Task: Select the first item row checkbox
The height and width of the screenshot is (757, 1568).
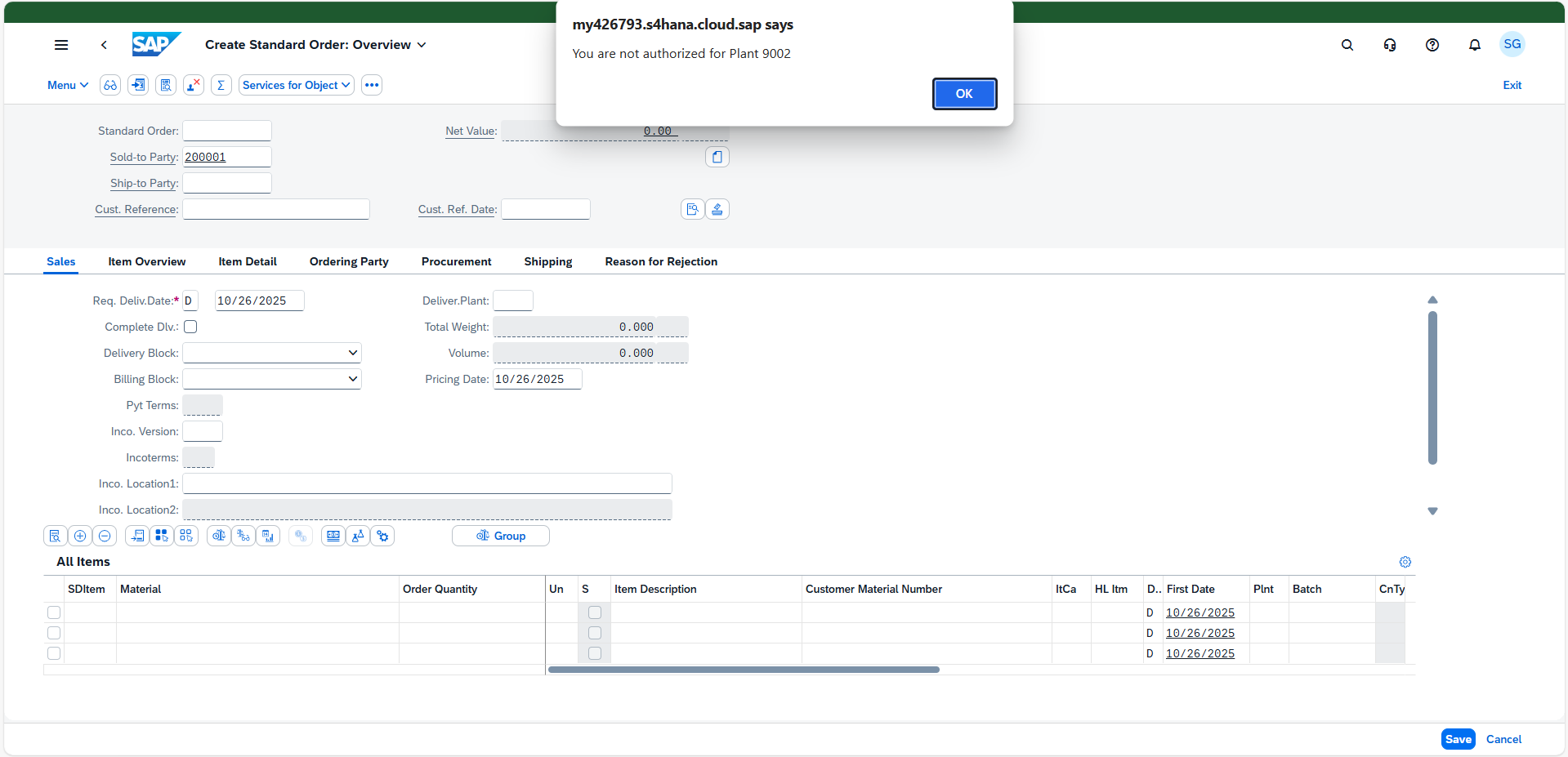Action: [x=54, y=612]
